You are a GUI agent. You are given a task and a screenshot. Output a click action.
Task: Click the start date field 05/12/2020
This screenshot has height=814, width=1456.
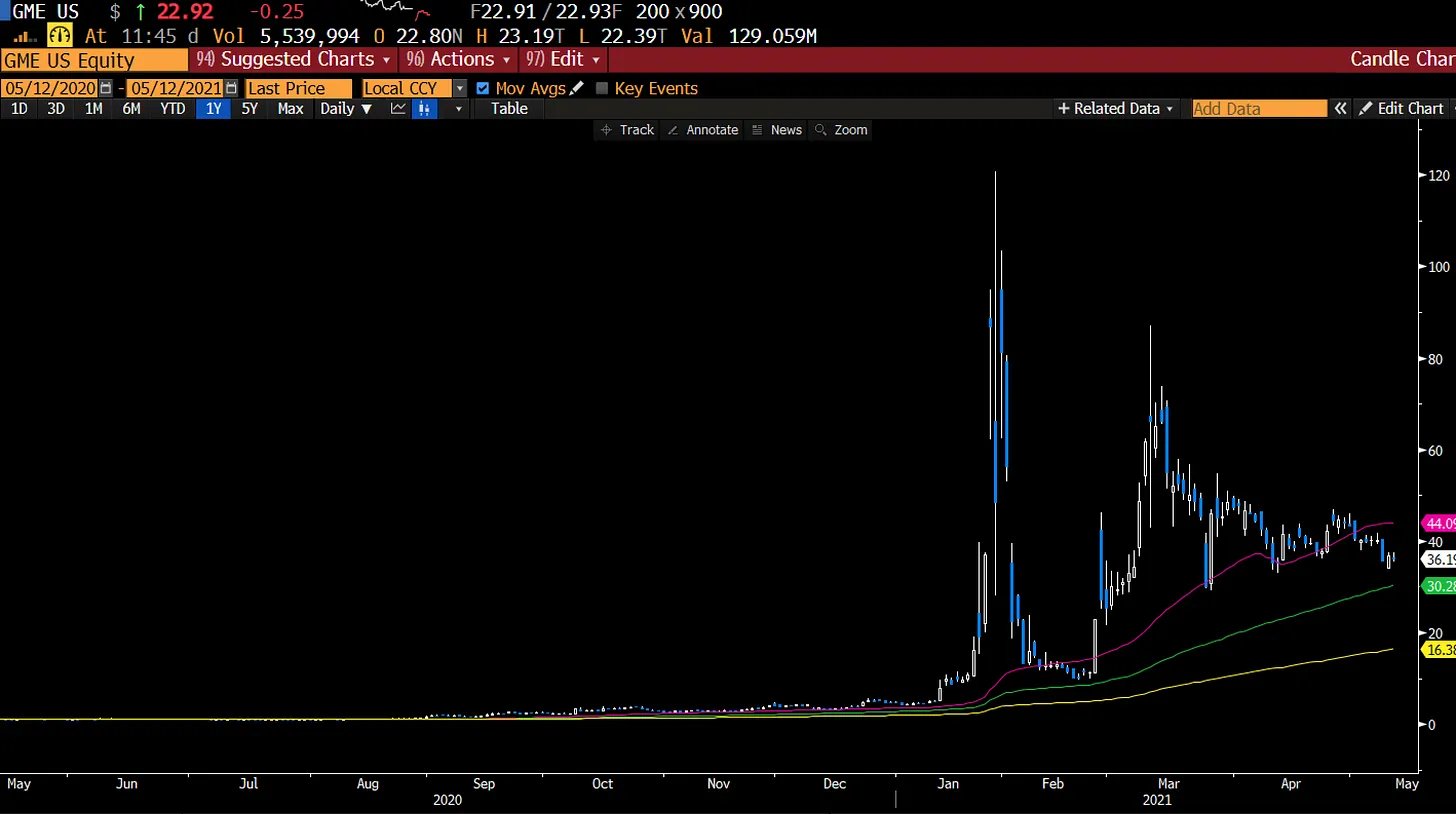[50, 88]
